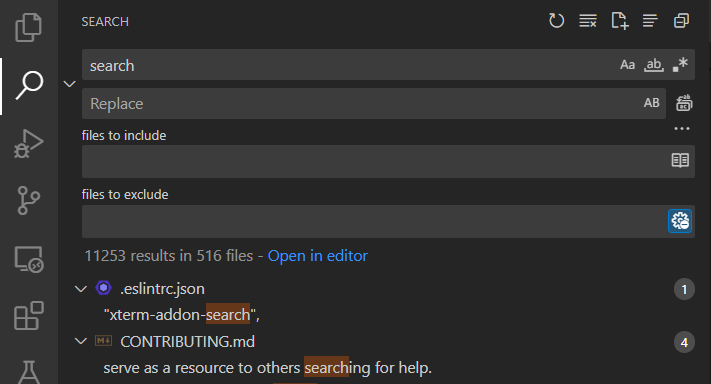Image resolution: width=711 pixels, height=384 pixels.
Task: View search results as tree
Action: pyautogui.click(x=650, y=20)
